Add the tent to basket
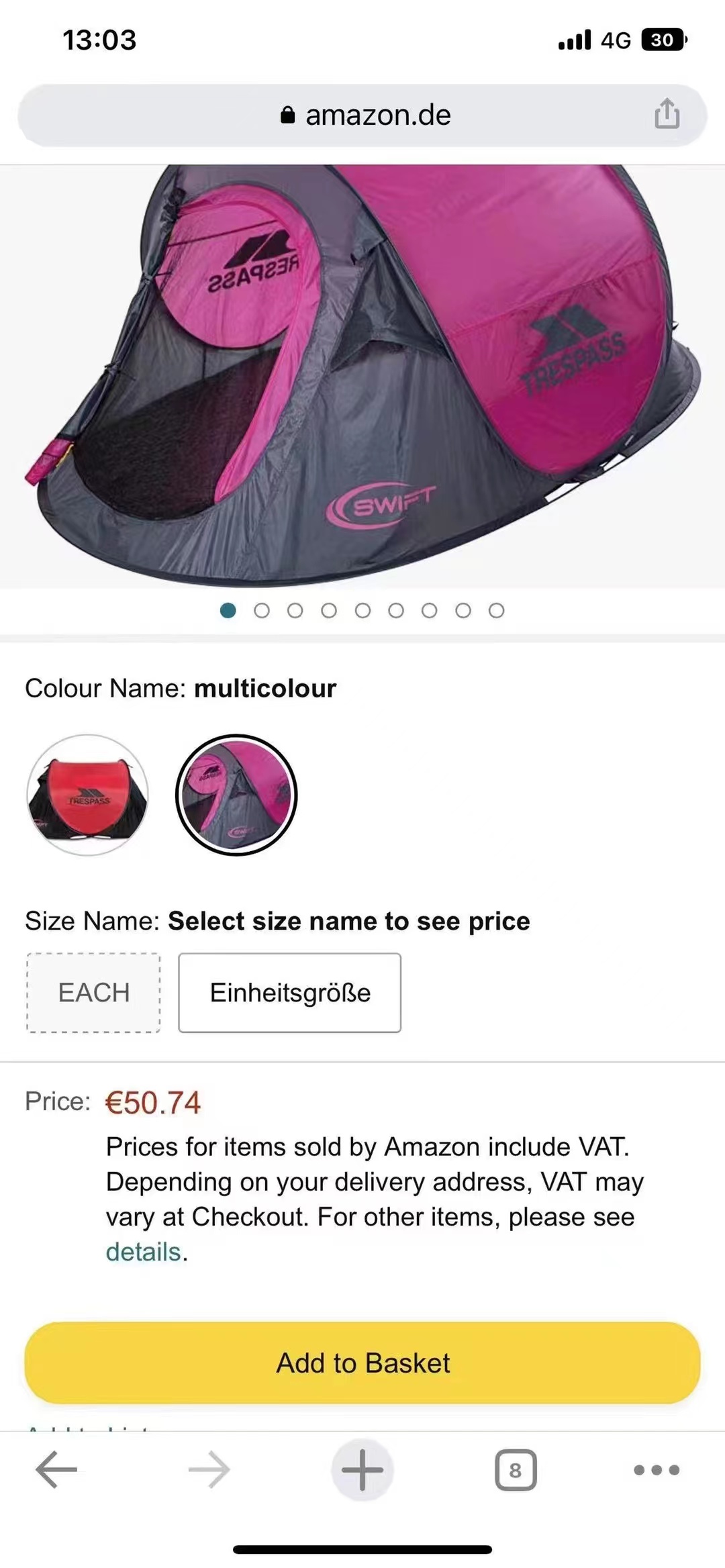This screenshot has height=1568, width=725. 362,1363
